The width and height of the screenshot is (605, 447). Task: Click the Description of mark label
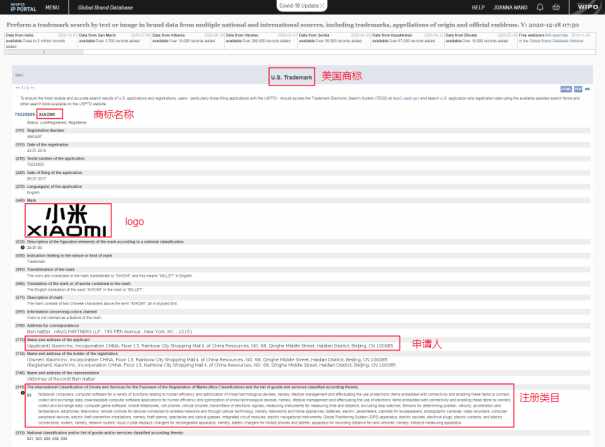click(x=44, y=297)
